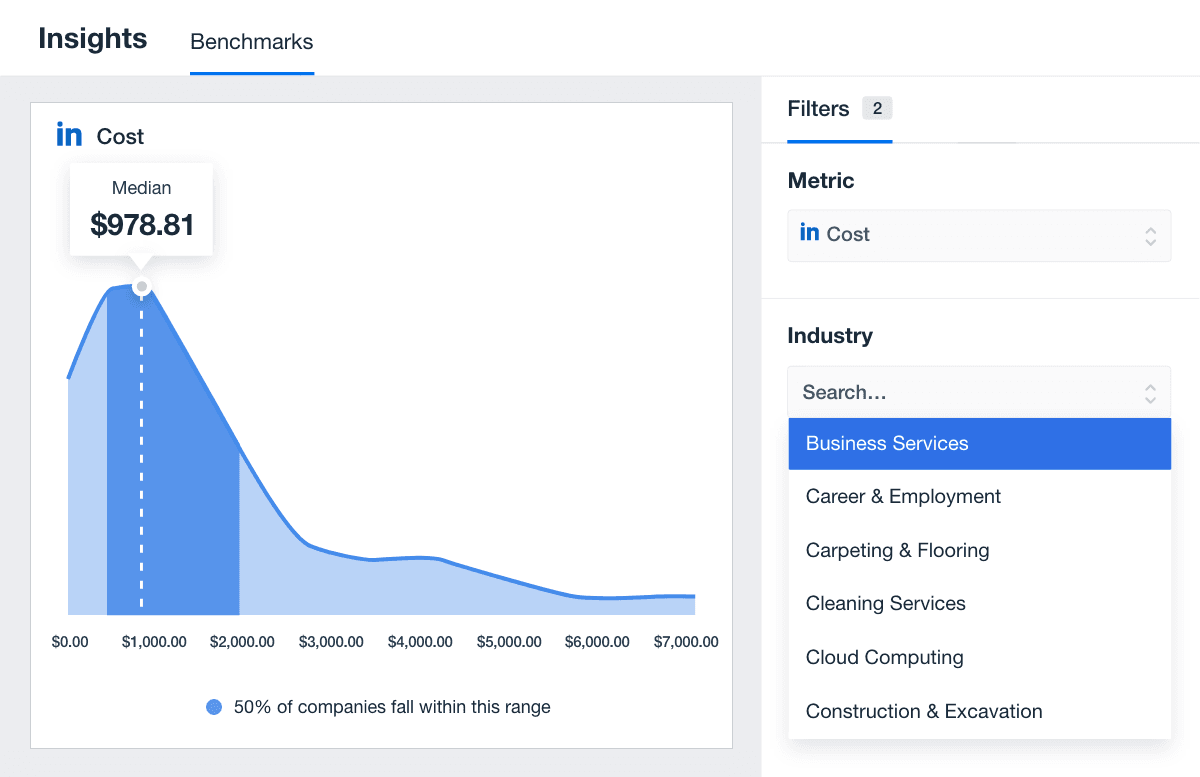Viewport: 1200px width, 777px height.
Task: Click the median marker dot on curve
Action: pyautogui.click(x=142, y=287)
